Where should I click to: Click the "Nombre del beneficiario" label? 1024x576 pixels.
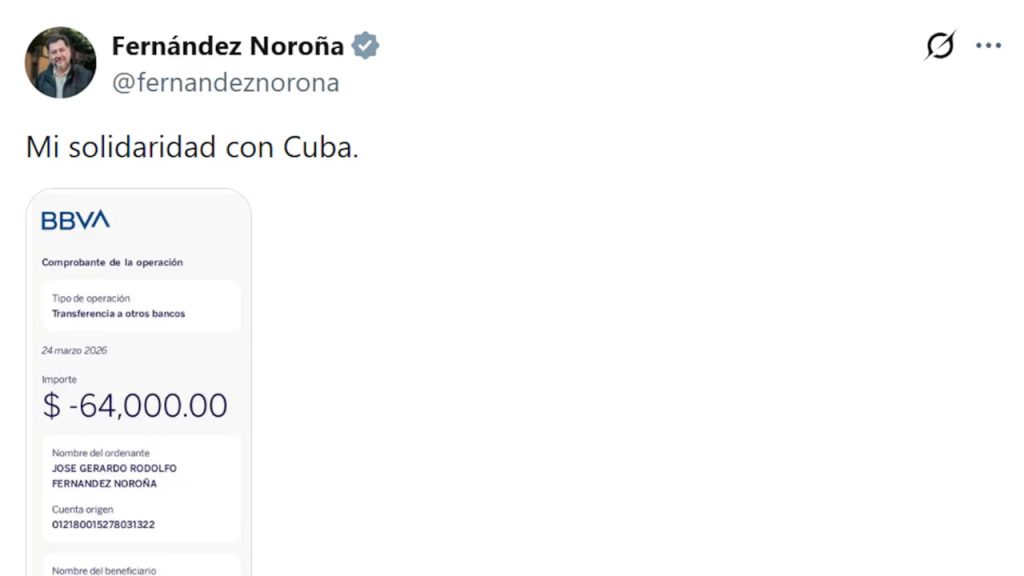click(x=104, y=570)
